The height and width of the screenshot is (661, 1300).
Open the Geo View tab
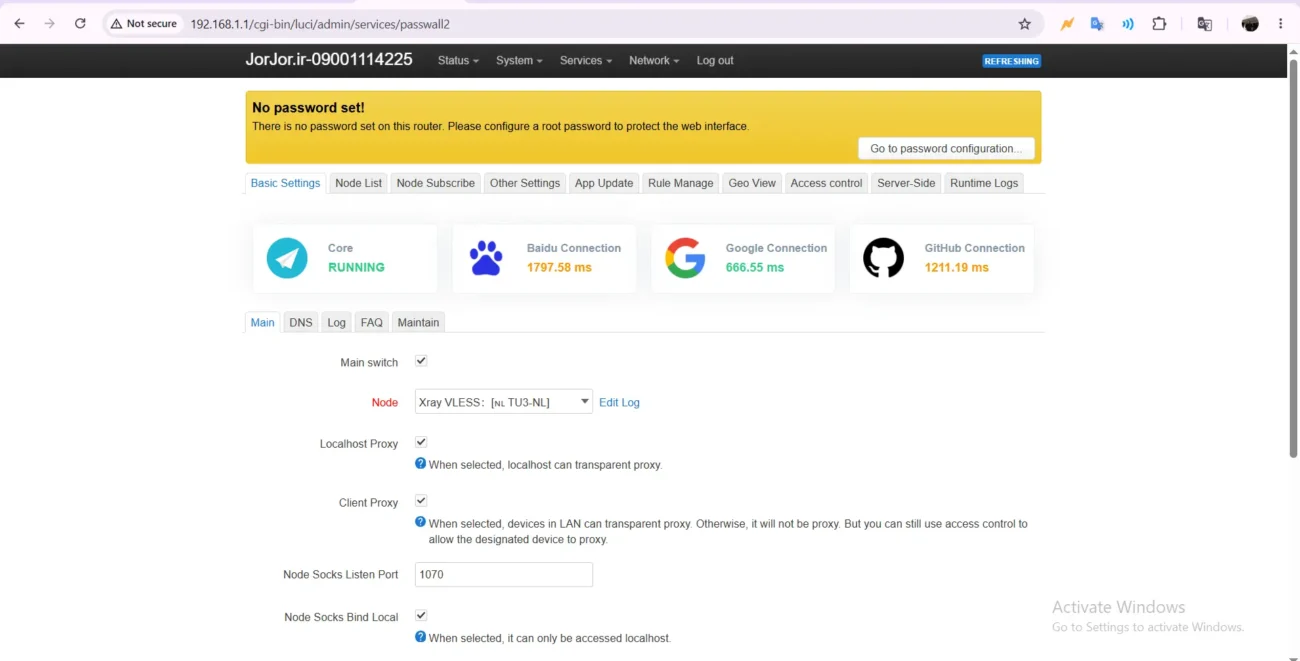coord(752,183)
